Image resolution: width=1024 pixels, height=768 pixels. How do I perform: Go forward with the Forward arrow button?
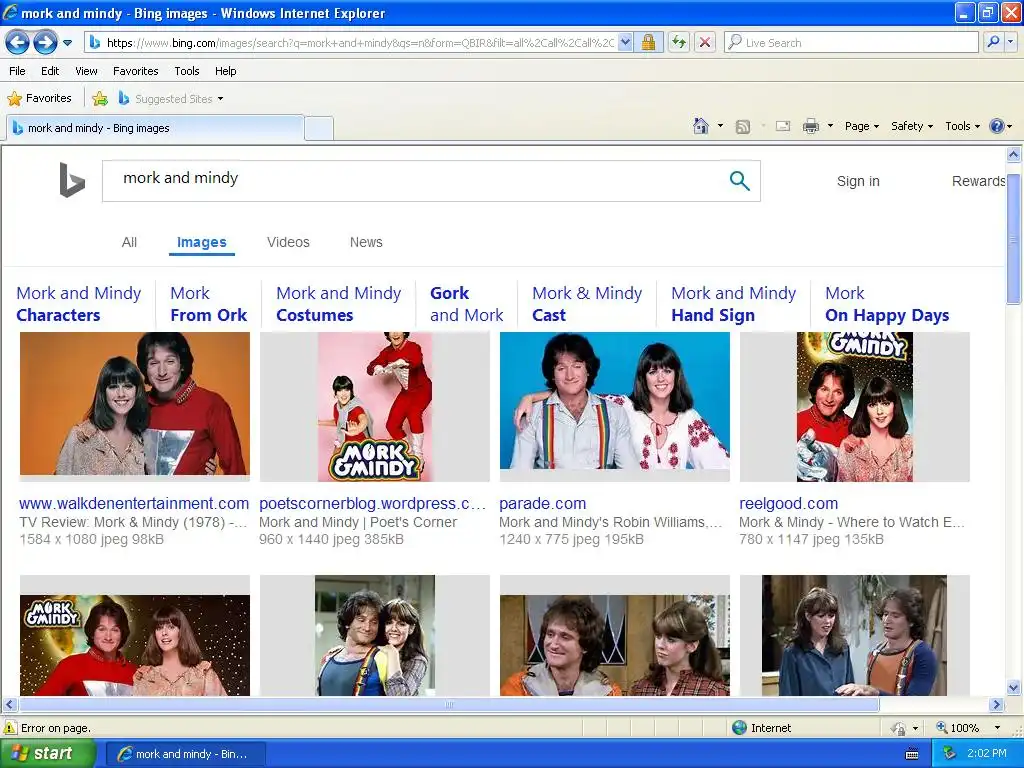(x=45, y=43)
